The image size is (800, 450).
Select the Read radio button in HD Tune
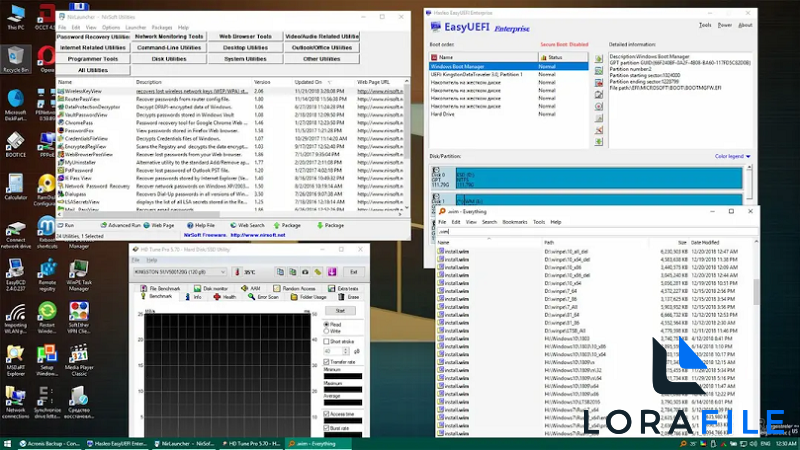(x=327, y=324)
